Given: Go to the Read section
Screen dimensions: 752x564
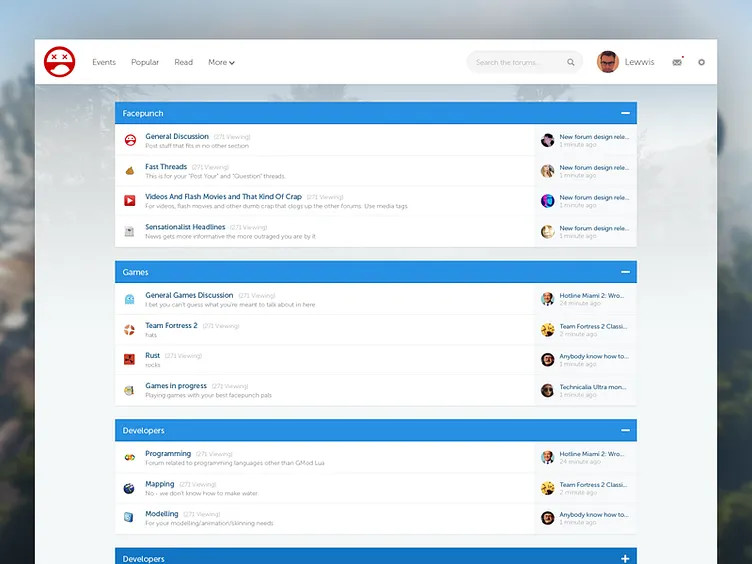Looking at the screenshot, I should (184, 62).
